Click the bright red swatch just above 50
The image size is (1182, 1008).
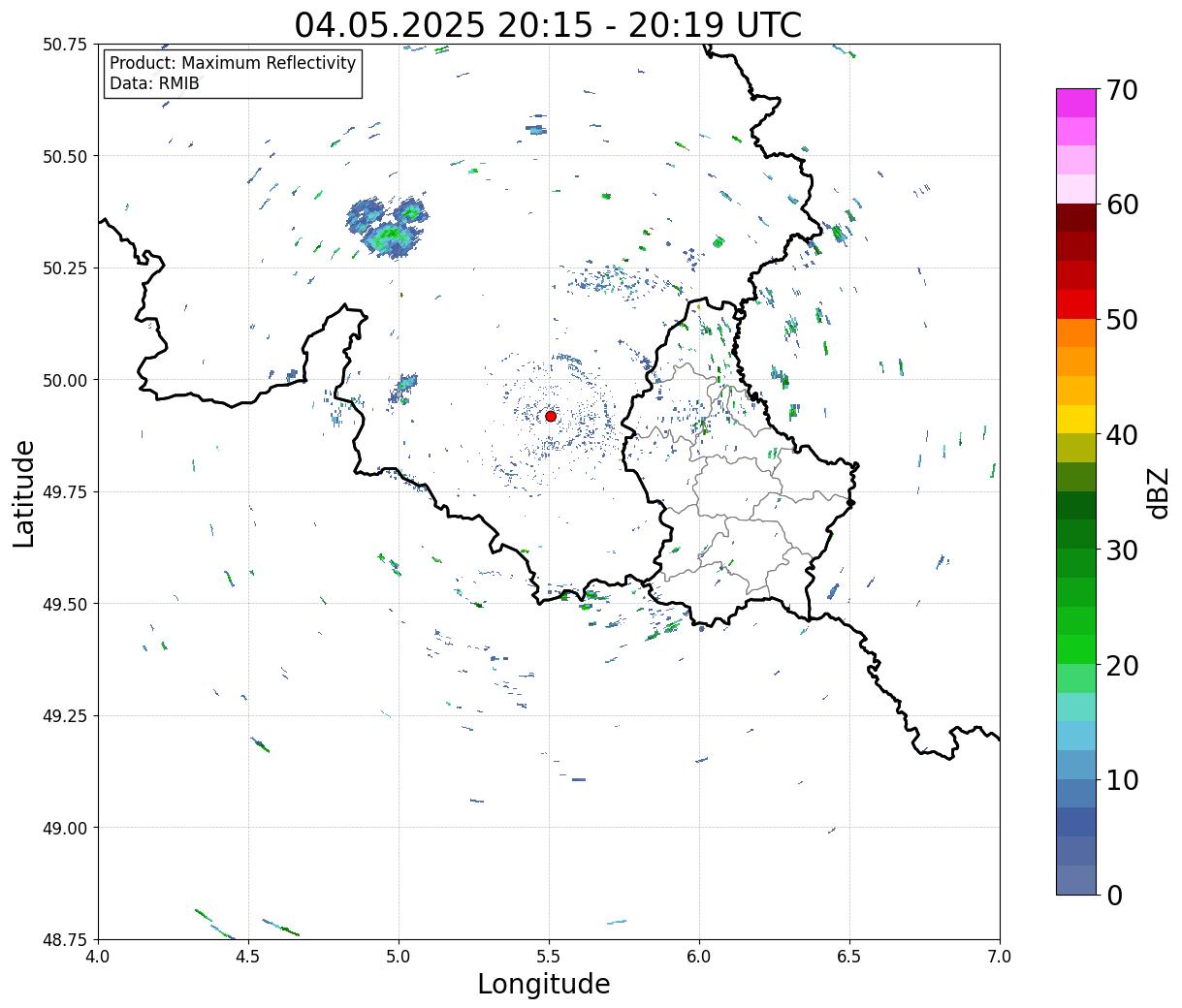(1076, 304)
